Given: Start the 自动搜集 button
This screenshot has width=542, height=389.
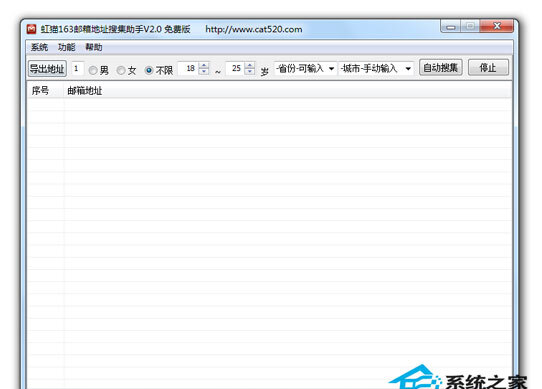Looking at the screenshot, I should [x=440, y=67].
